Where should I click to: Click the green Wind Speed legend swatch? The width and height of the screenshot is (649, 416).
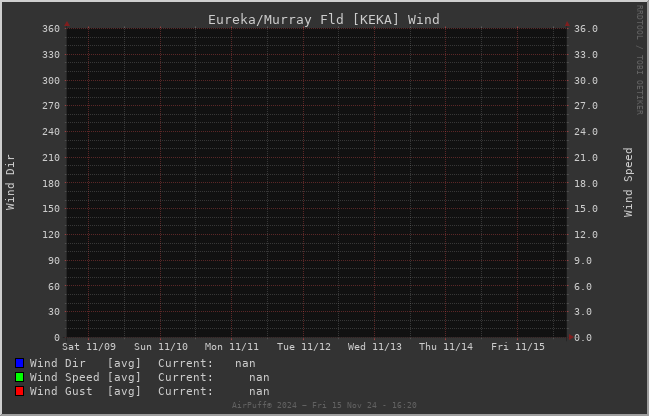click(19, 378)
